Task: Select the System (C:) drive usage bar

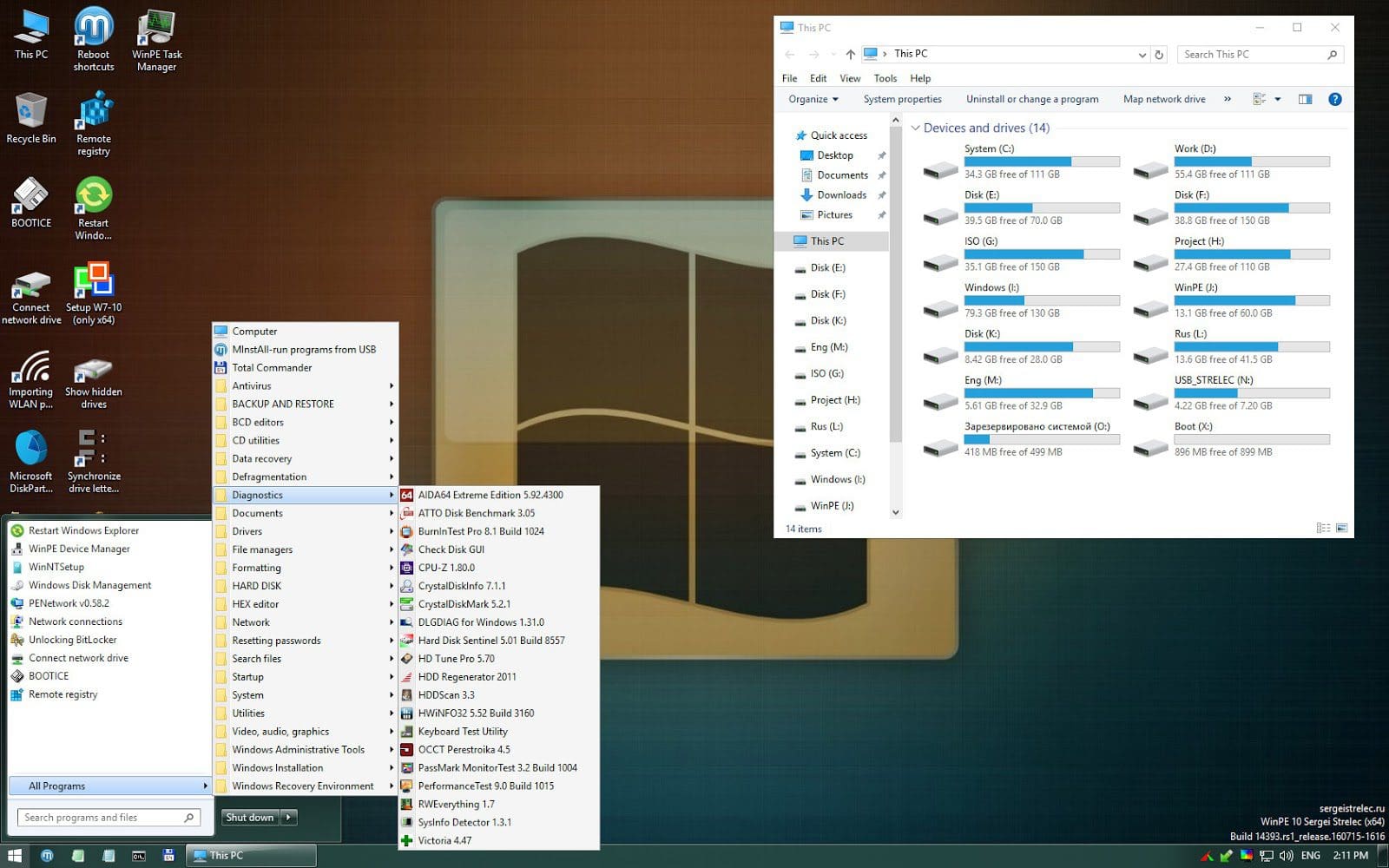Action: (1042, 161)
